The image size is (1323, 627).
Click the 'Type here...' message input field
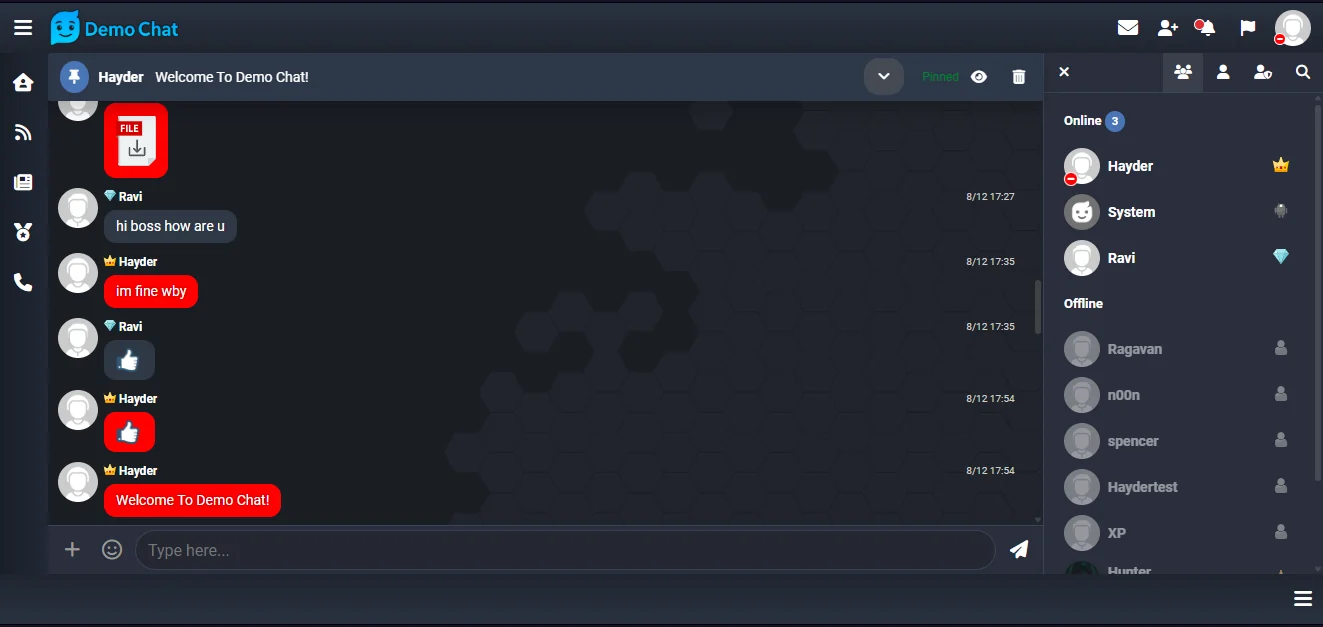coord(565,550)
